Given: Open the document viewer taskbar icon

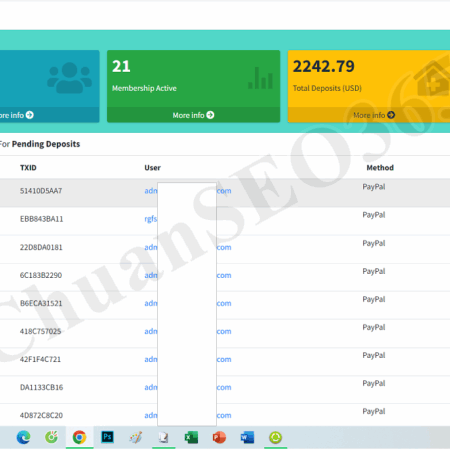Looking at the screenshot, I should (163, 437).
